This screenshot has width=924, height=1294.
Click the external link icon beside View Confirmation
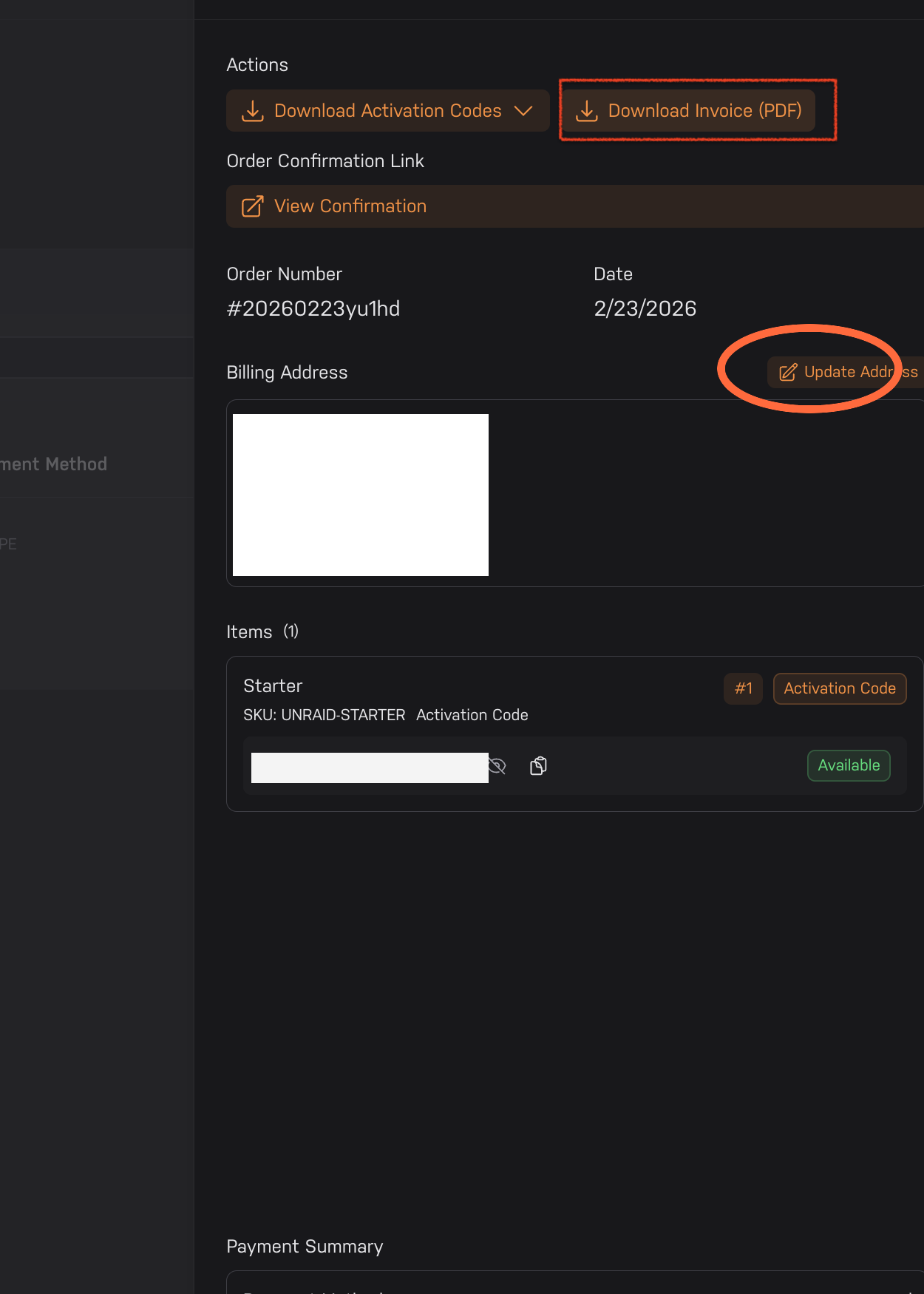pos(252,206)
